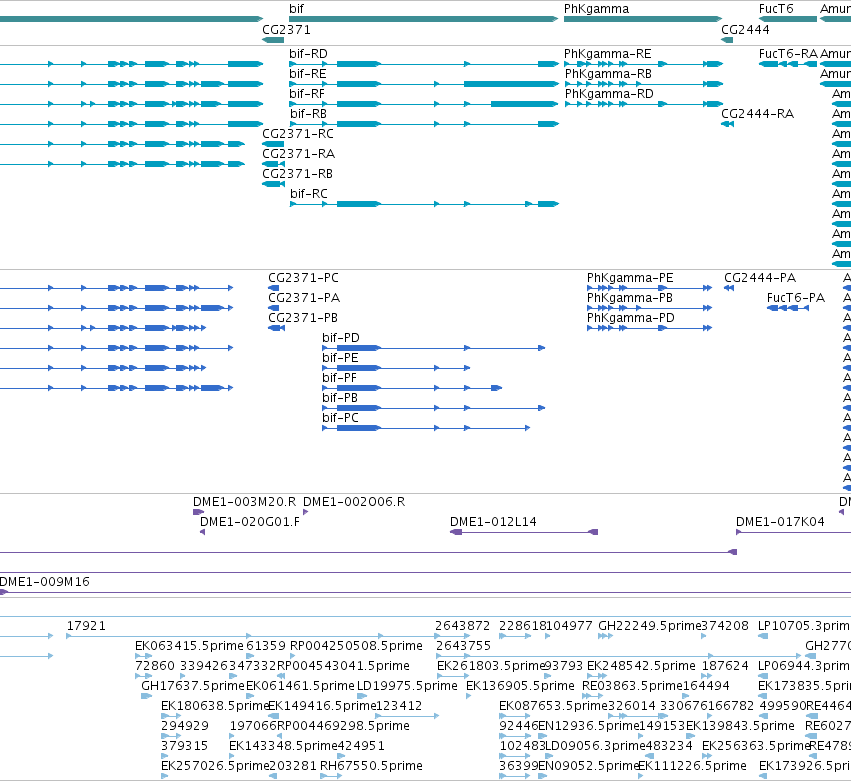Select protein bif-PD
Viewport: 851px width, 781px height.
click(x=433, y=348)
